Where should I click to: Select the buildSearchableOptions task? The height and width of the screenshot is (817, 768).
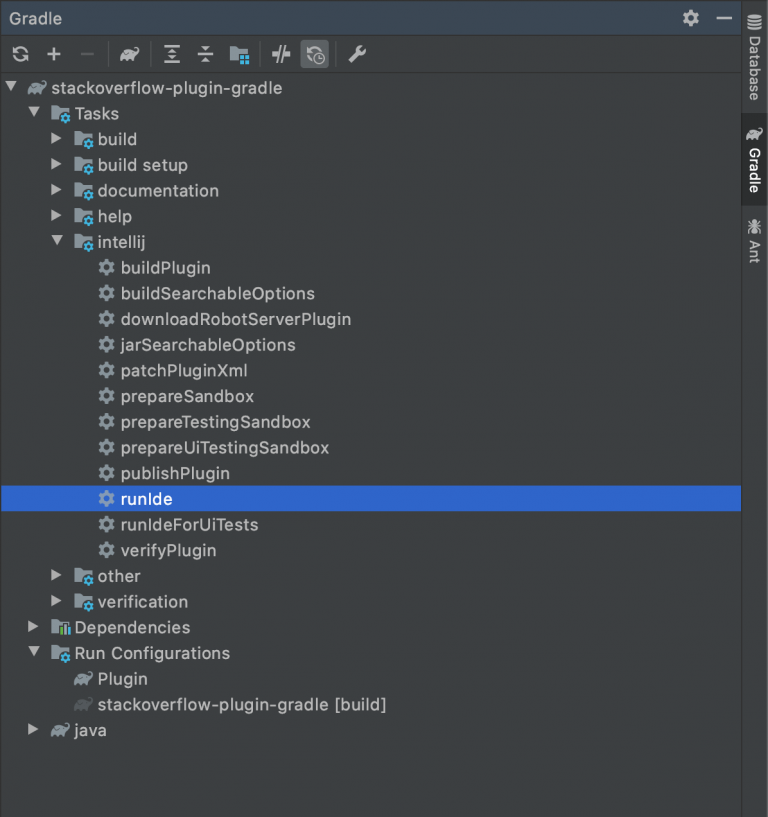218,293
